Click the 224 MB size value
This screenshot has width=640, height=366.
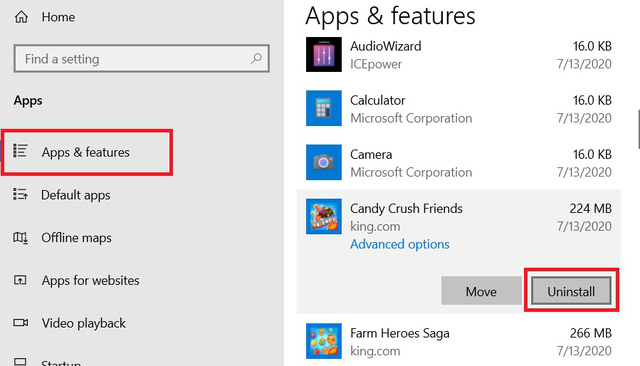coord(590,209)
